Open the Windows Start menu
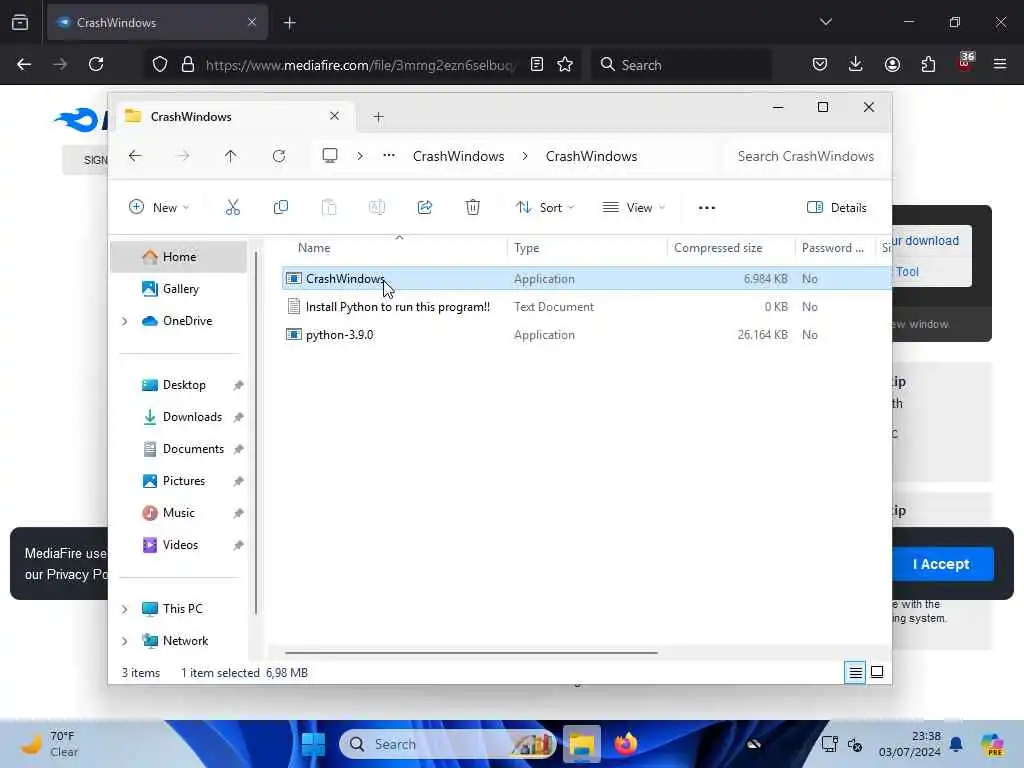Viewport: 1024px width, 768px height. [x=313, y=744]
